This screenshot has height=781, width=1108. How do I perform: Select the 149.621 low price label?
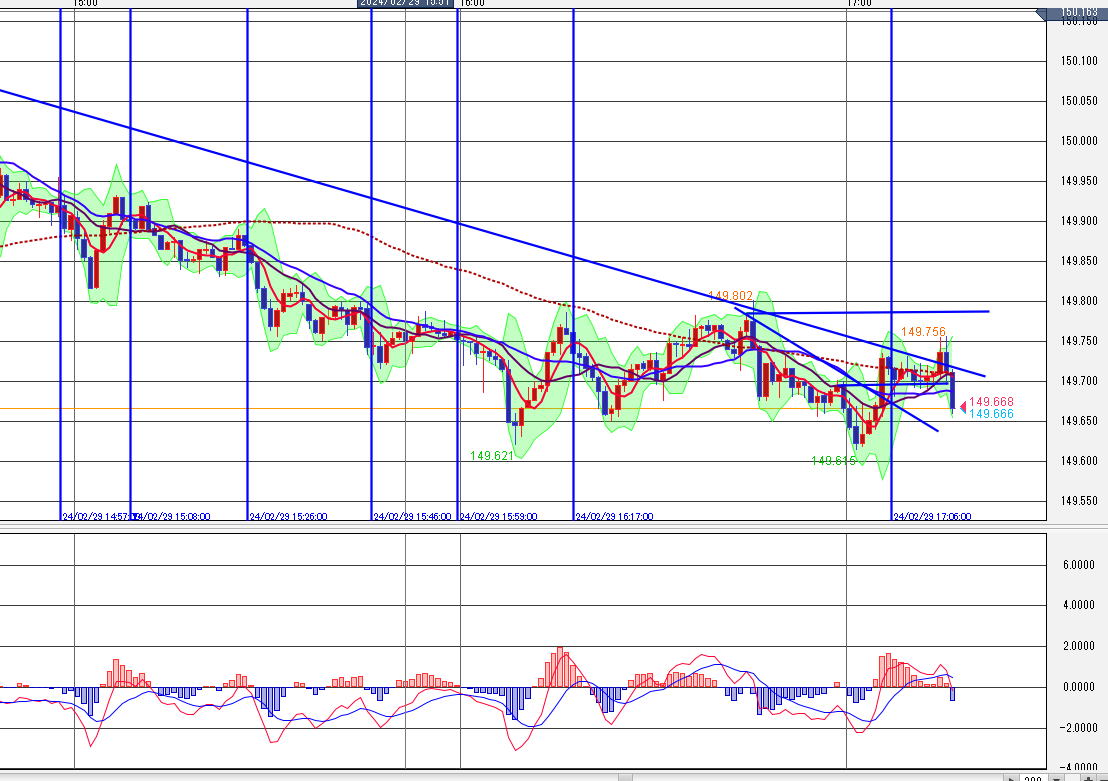coord(492,455)
